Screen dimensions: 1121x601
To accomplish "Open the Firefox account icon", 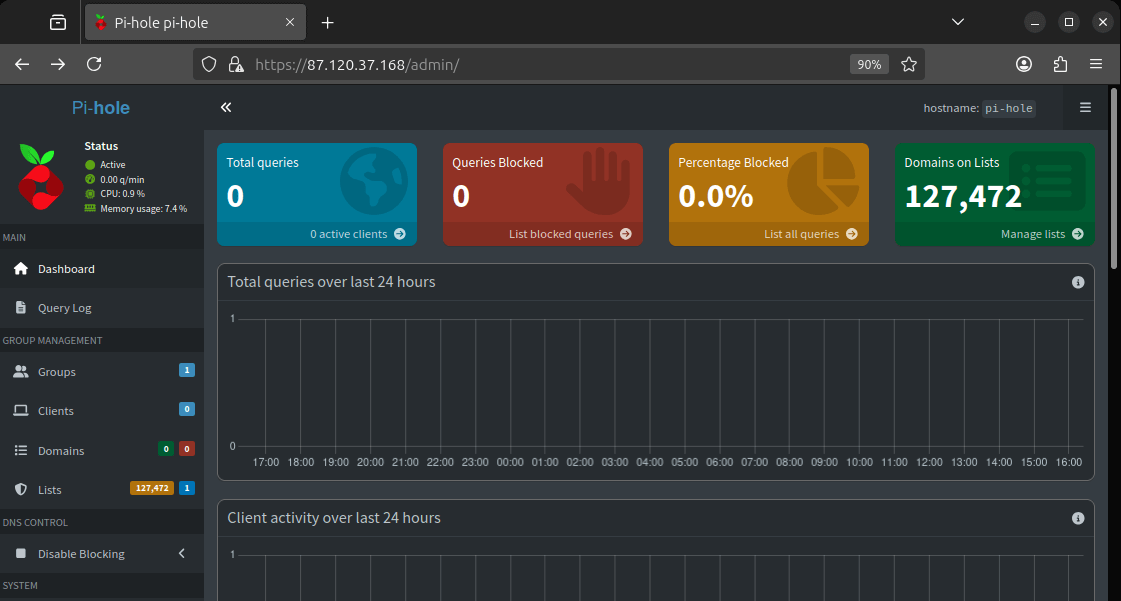I will coord(1024,64).
